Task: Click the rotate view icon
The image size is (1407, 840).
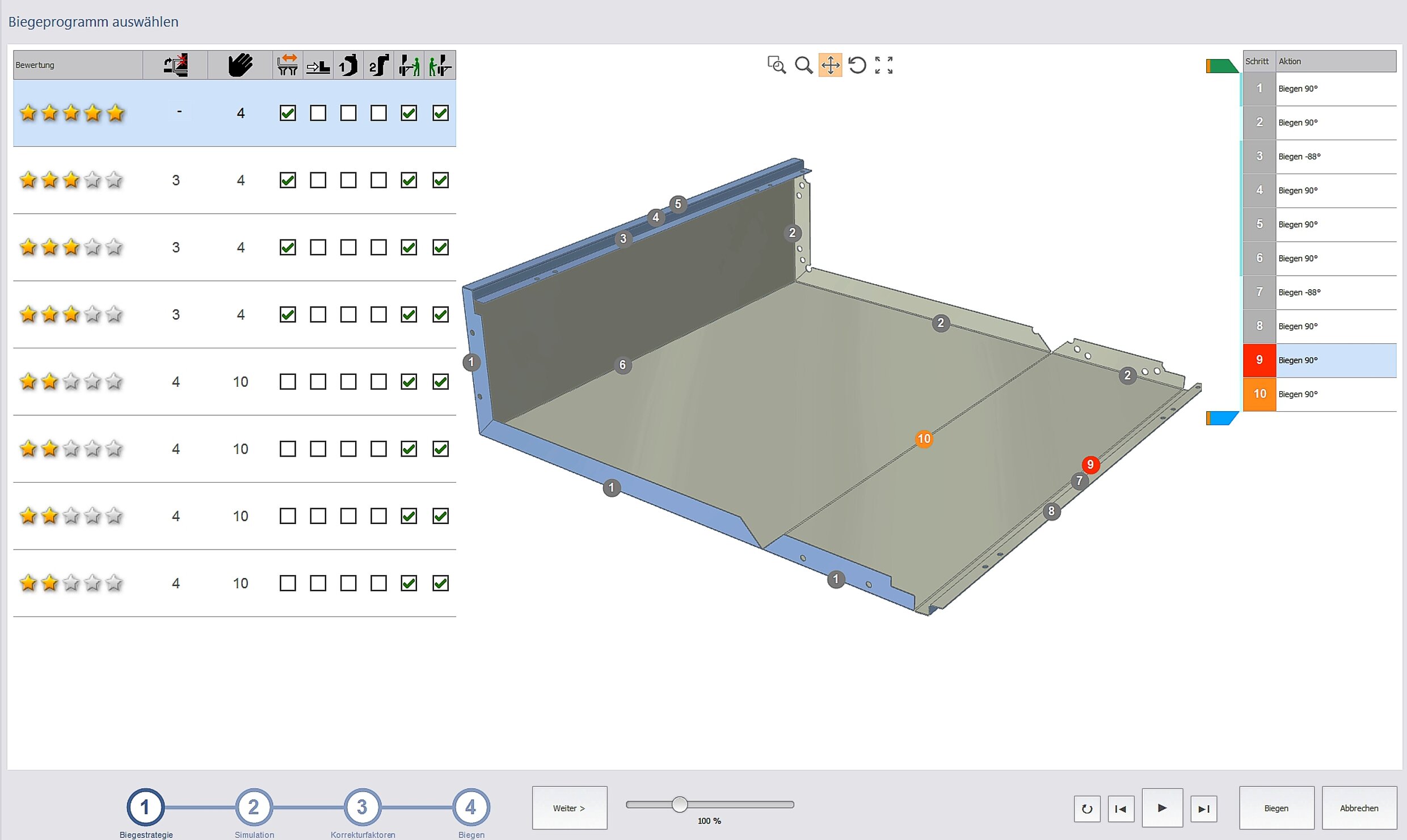Action: [857, 65]
